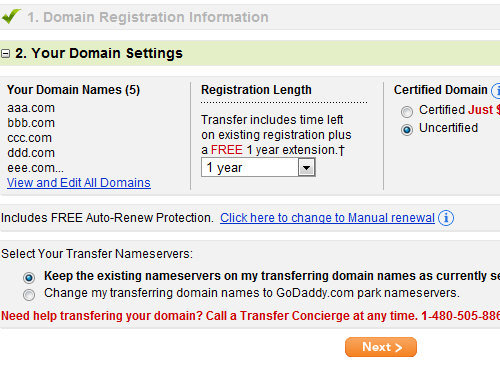
Task: Choose Keep the existing nameservers option
Action: pyautogui.click(x=29, y=277)
